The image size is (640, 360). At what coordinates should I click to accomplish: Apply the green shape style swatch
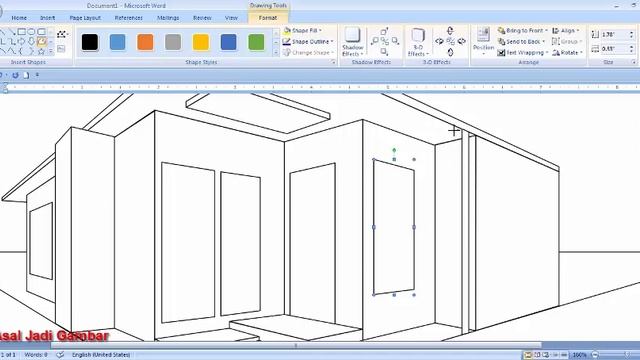tap(256, 42)
